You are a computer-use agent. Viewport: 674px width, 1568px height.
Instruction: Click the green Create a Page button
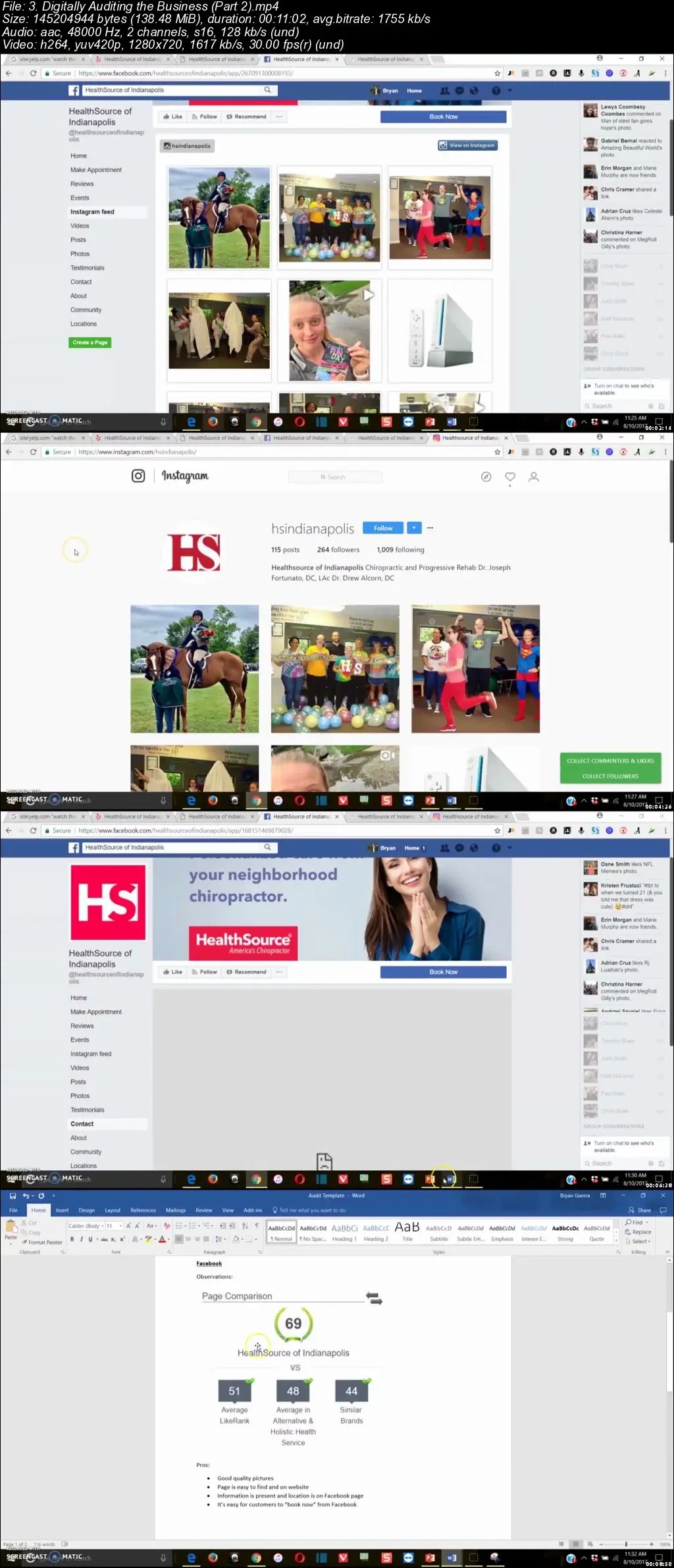point(90,342)
